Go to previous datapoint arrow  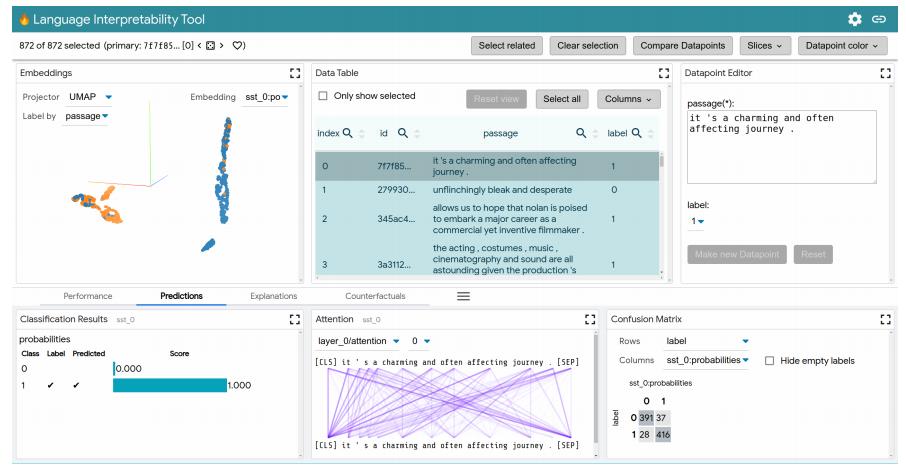[x=199, y=46]
